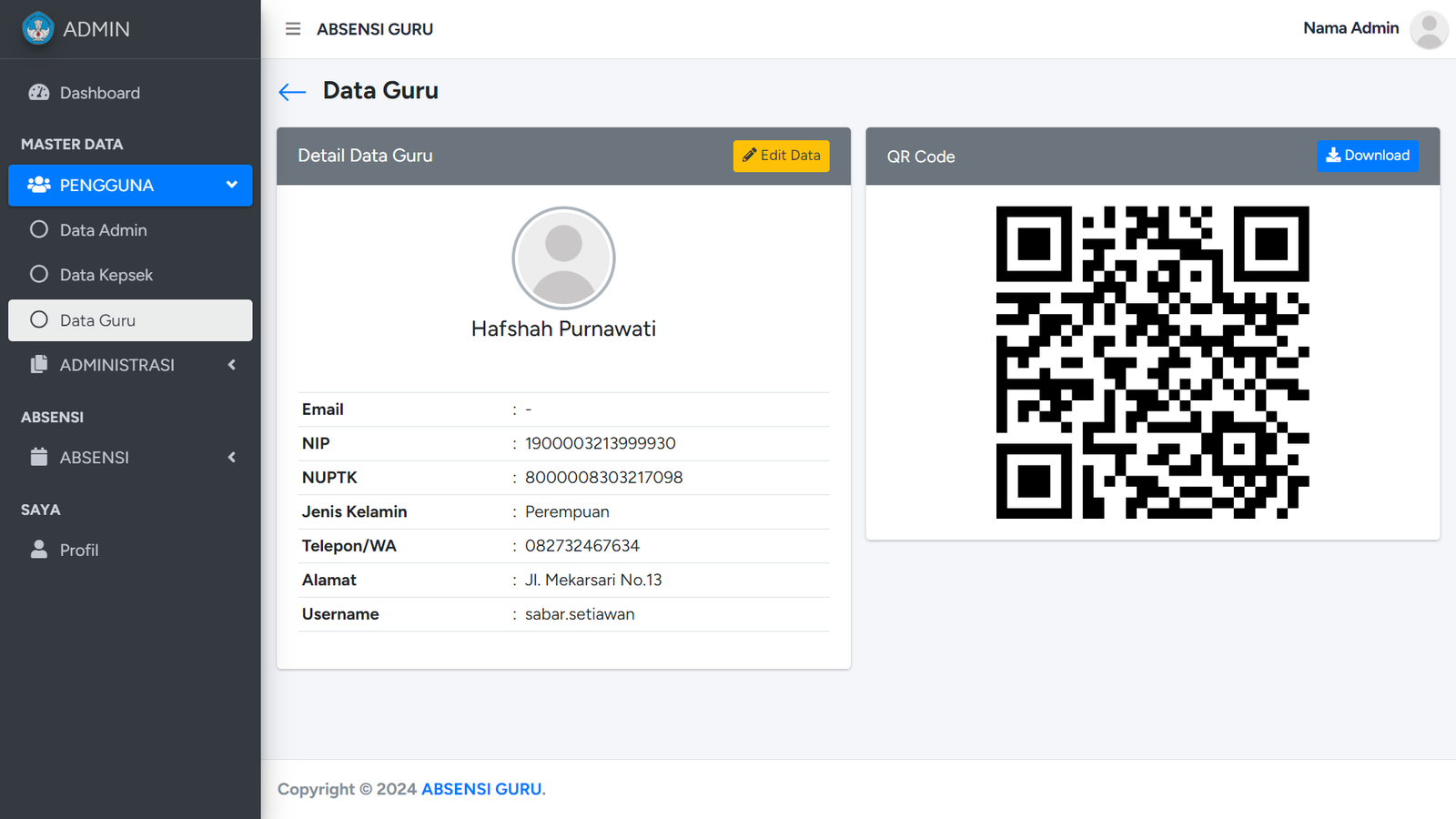Click the ADMIN logo emblem

coord(38,29)
